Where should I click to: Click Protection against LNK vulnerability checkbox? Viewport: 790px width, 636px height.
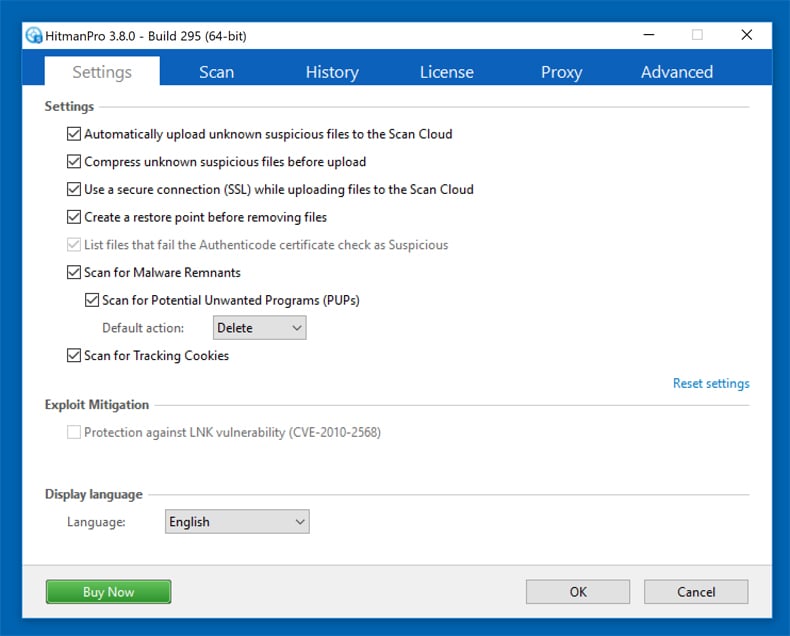74,432
